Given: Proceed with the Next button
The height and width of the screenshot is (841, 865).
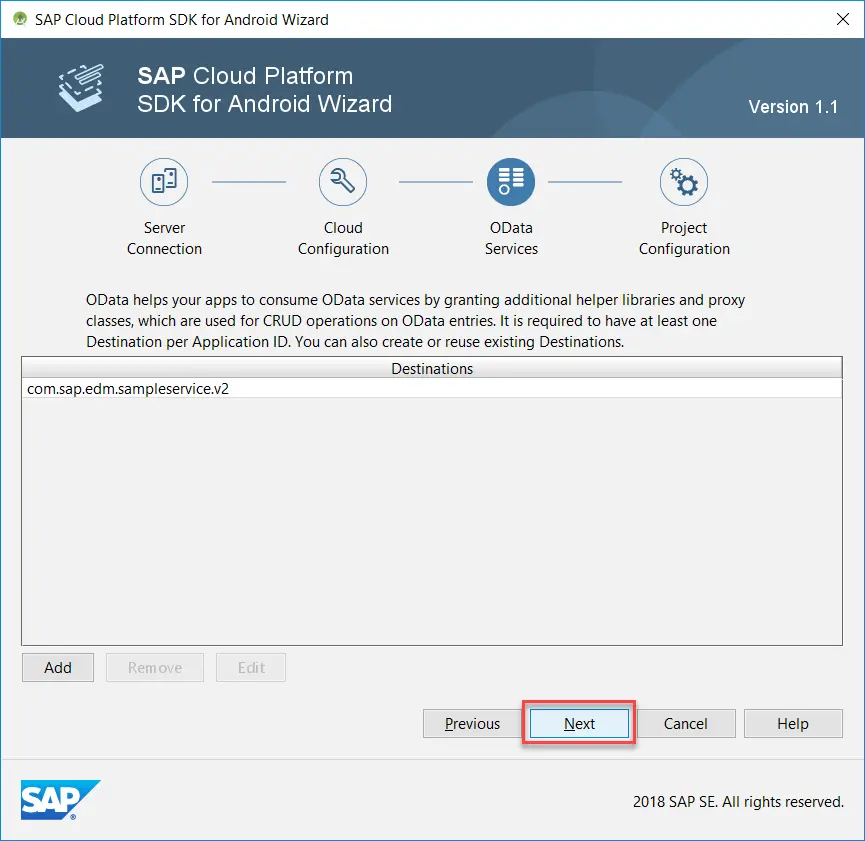Looking at the screenshot, I should (579, 723).
